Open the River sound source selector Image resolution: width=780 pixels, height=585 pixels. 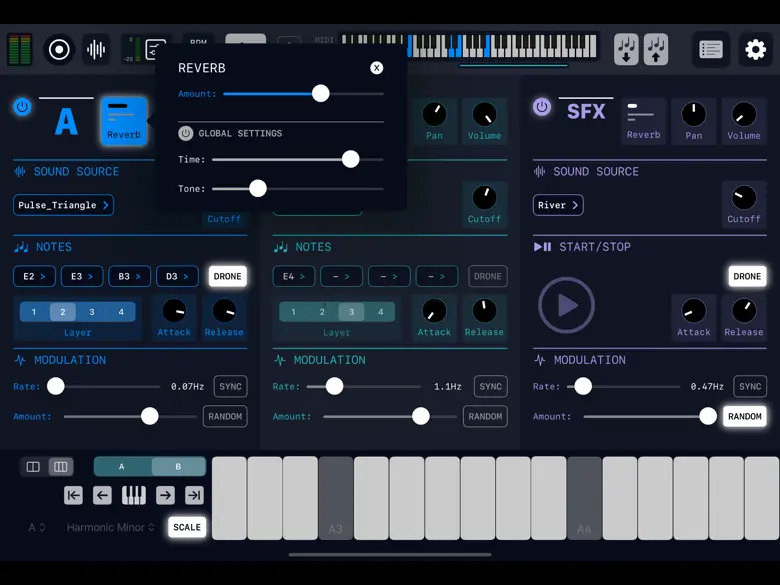558,205
